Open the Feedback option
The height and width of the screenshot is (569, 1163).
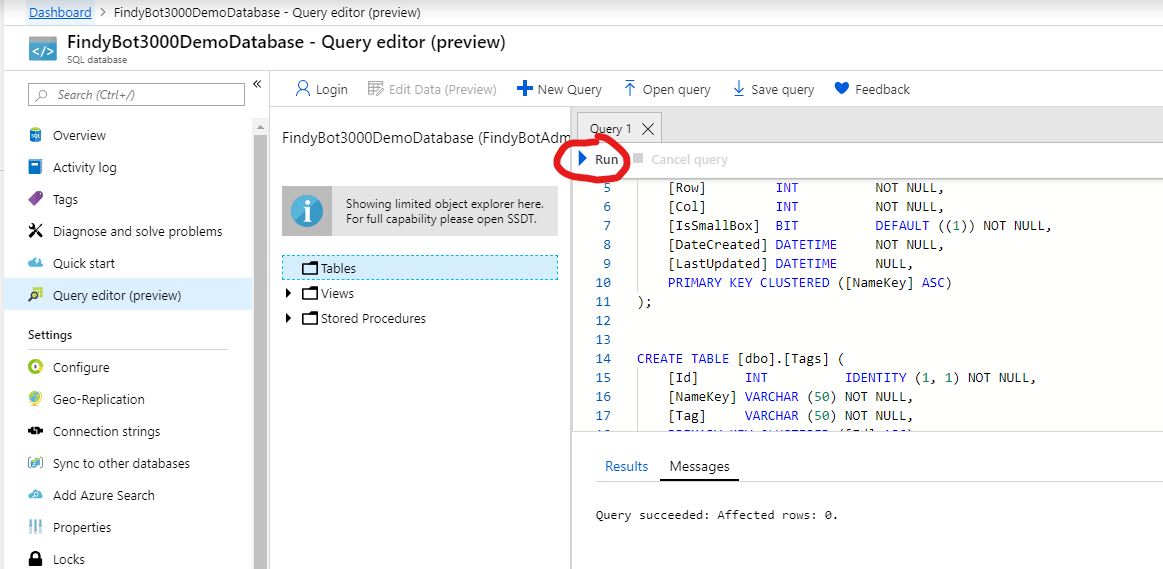pos(872,89)
